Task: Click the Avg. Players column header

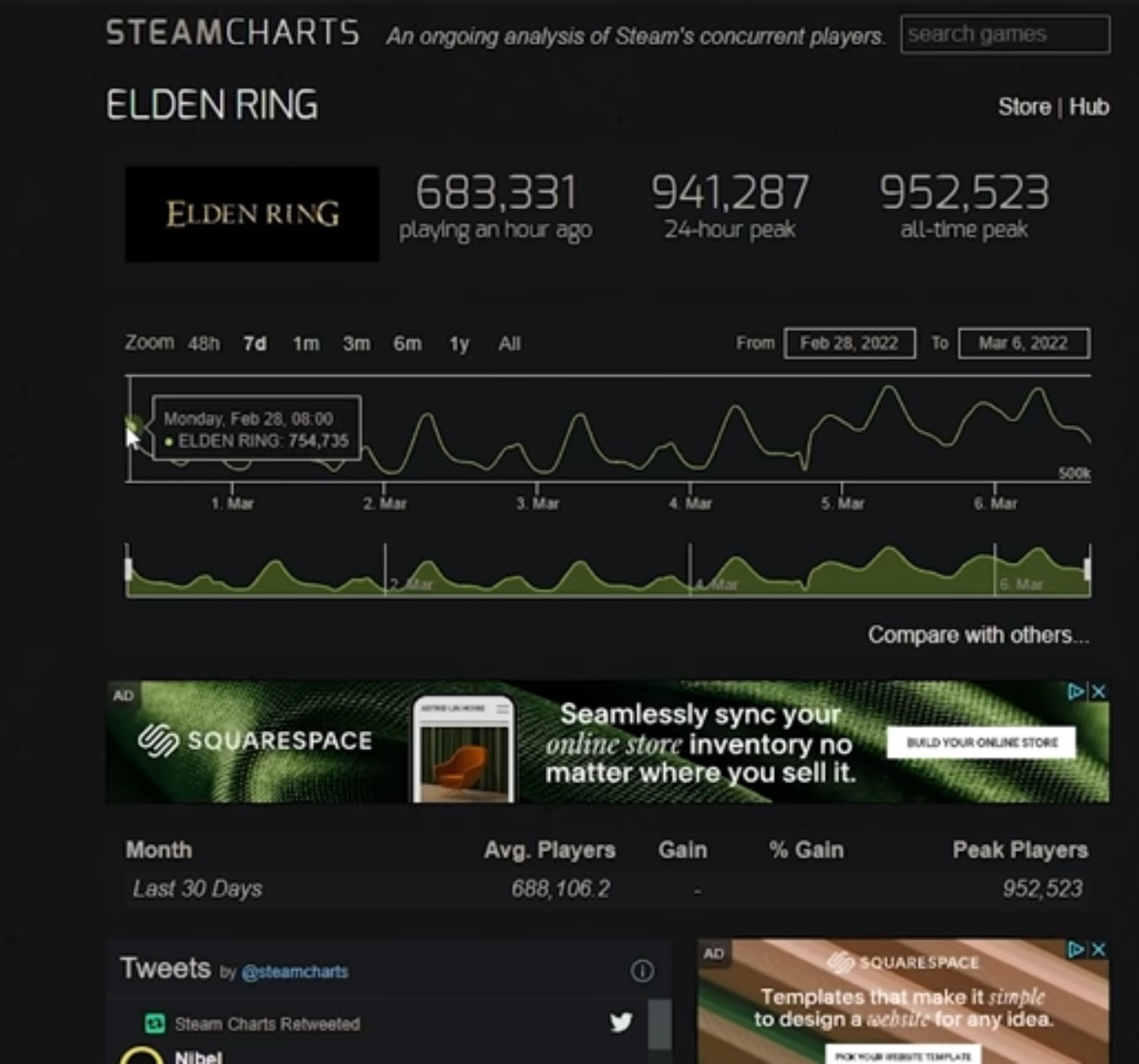Action: tap(550, 850)
